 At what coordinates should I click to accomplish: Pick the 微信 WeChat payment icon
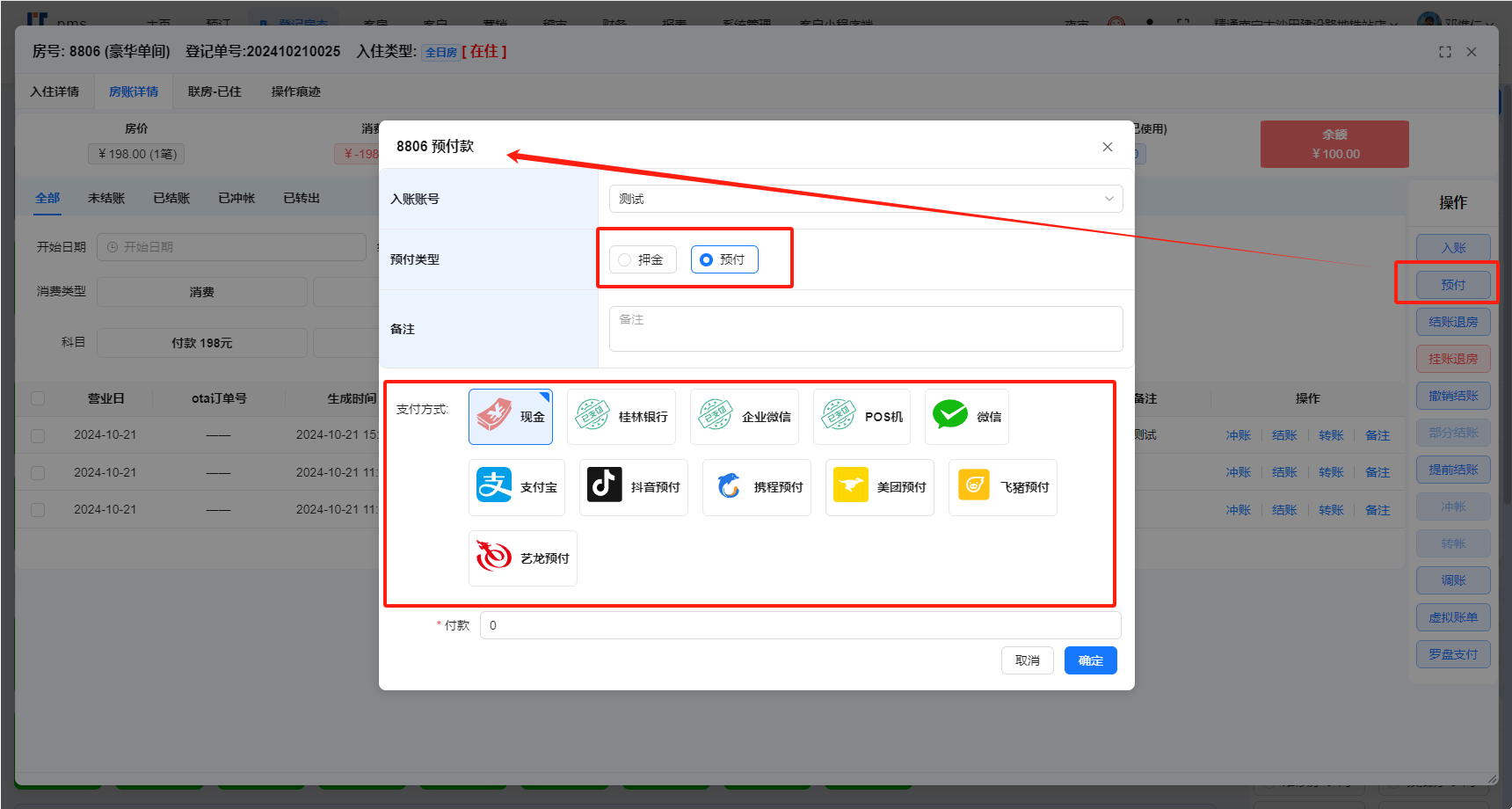(x=966, y=417)
